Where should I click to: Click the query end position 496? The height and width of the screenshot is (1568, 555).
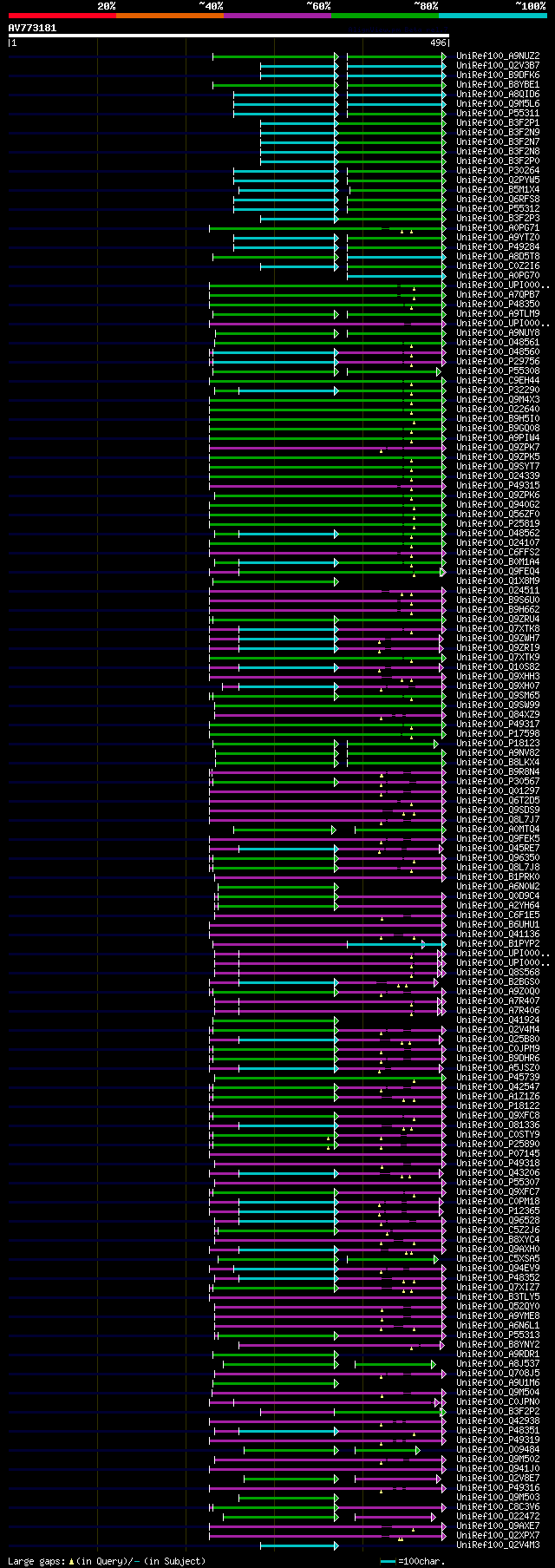pyautogui.click(x=438, y=43)
